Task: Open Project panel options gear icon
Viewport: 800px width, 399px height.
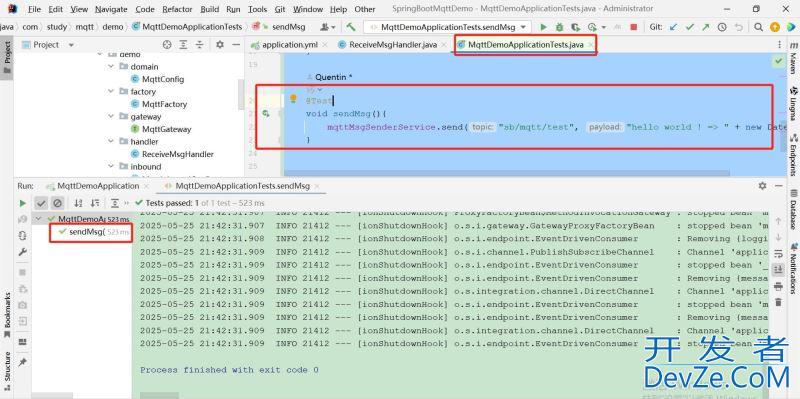Action: click(x=220, y=45)
